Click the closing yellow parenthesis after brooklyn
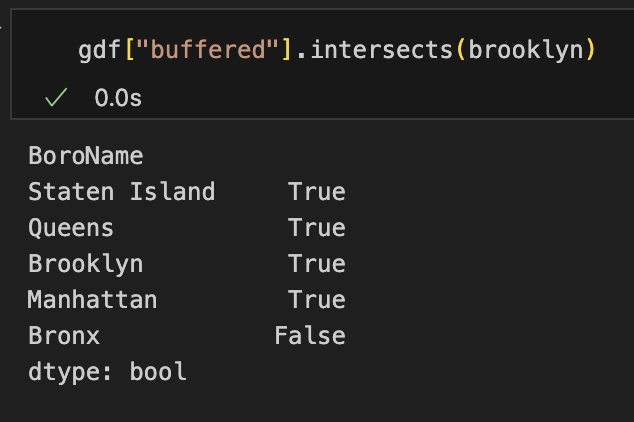The height and width of the screenshot is (422, 634). [590, 48]
